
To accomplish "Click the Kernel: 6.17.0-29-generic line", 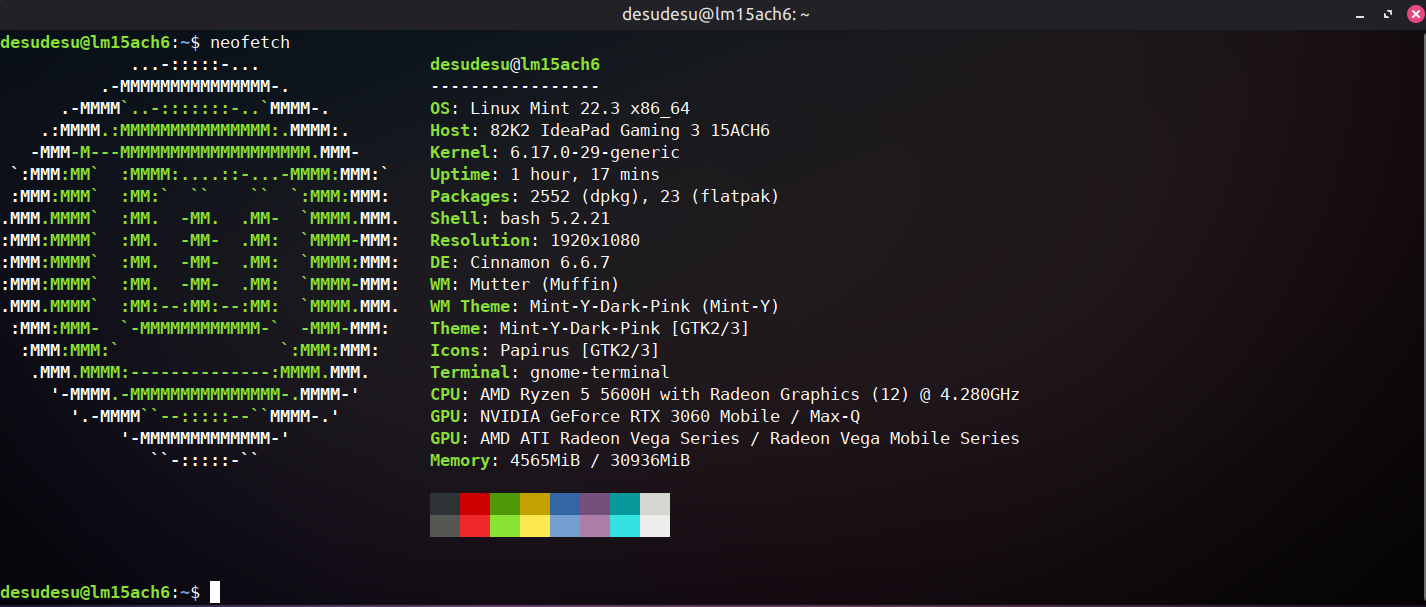I will tap(555, 152).
